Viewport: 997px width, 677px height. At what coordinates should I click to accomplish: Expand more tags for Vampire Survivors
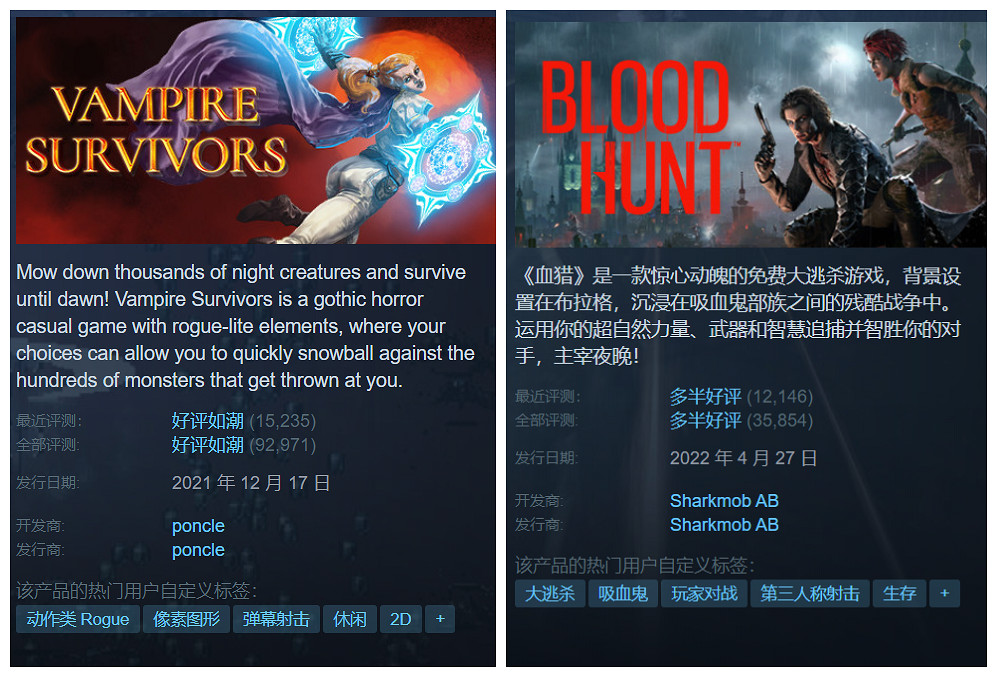(440, 619)
